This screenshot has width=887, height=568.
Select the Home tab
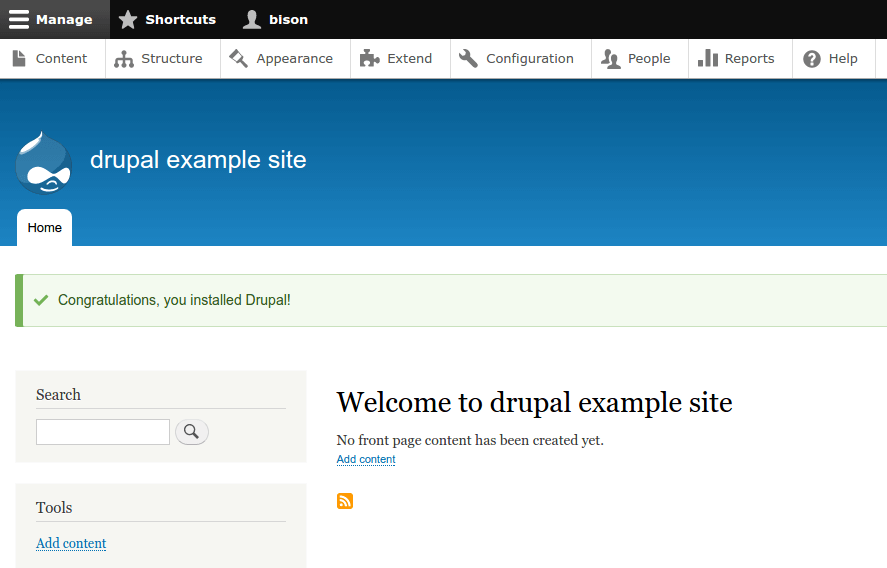tap(45, 228)
